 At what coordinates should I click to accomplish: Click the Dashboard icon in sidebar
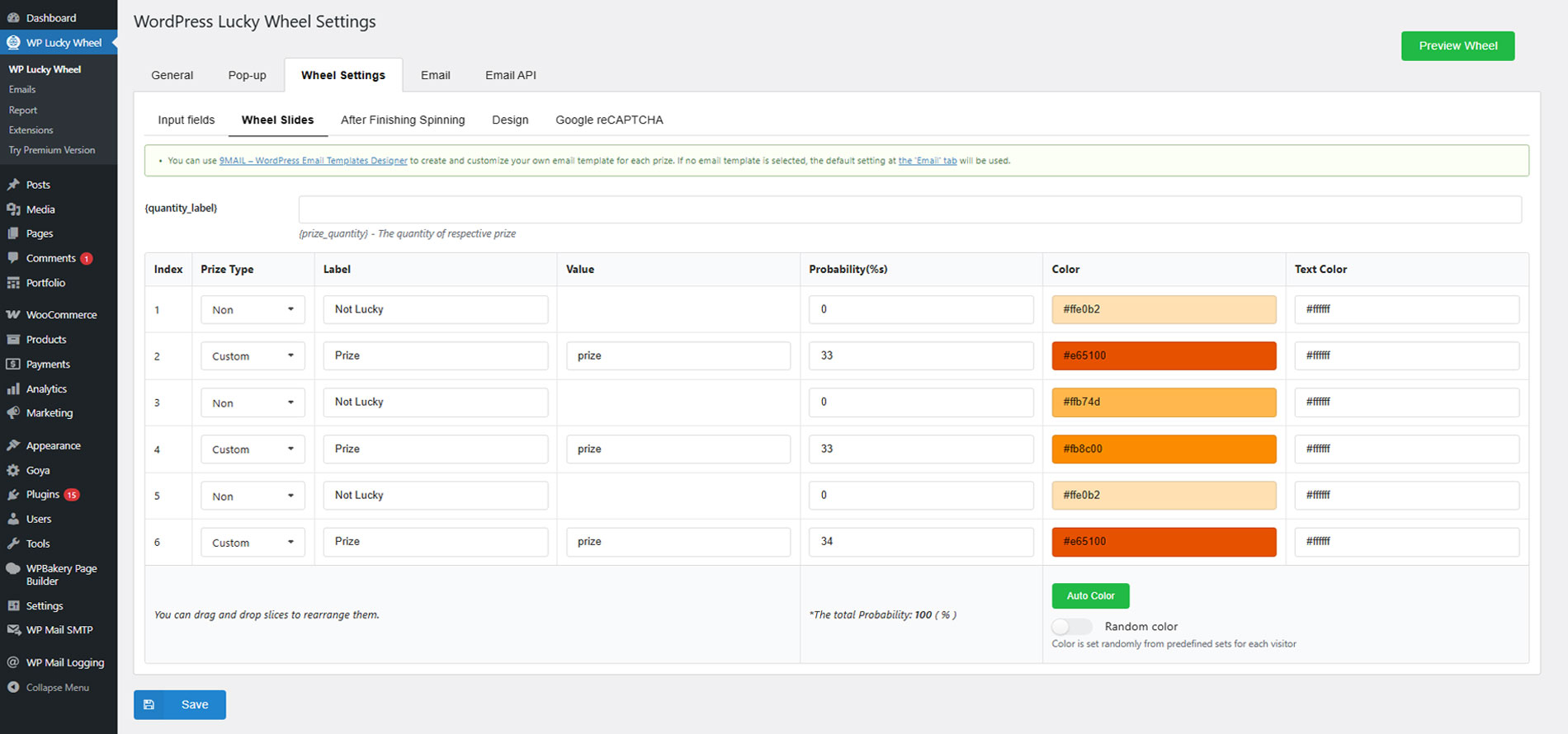click(x=13, y=17)
